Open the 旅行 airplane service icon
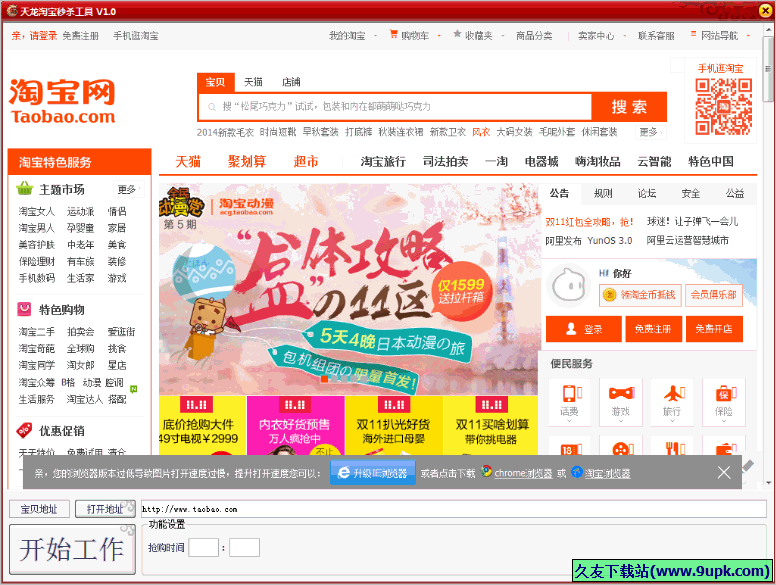 coord(673,394)
